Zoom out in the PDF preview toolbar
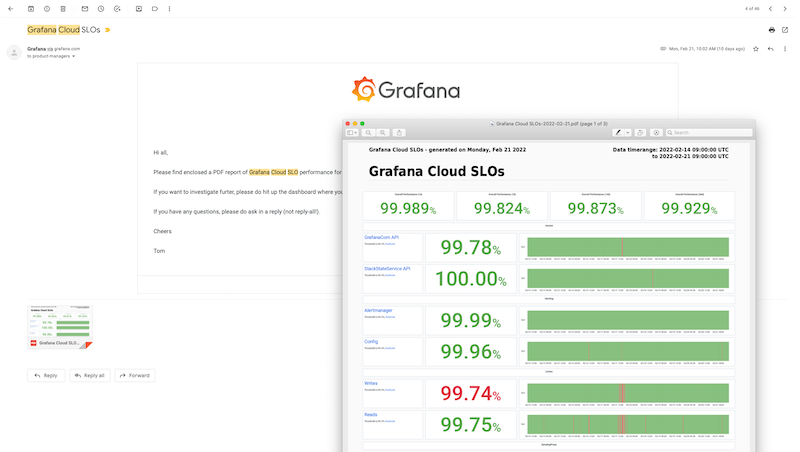 pos(369,132)
